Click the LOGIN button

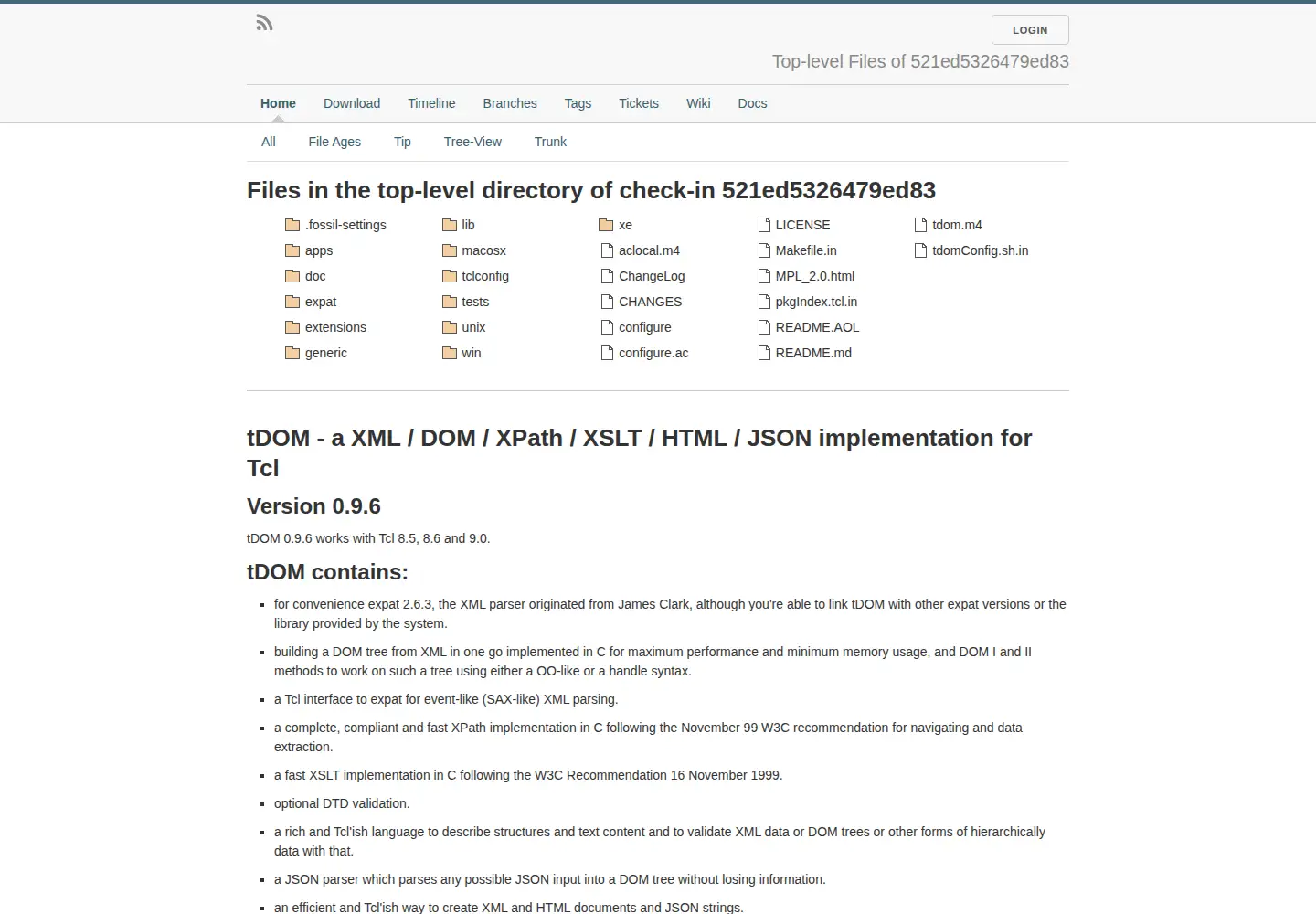pyautogui.click(x=1030, y=30)
